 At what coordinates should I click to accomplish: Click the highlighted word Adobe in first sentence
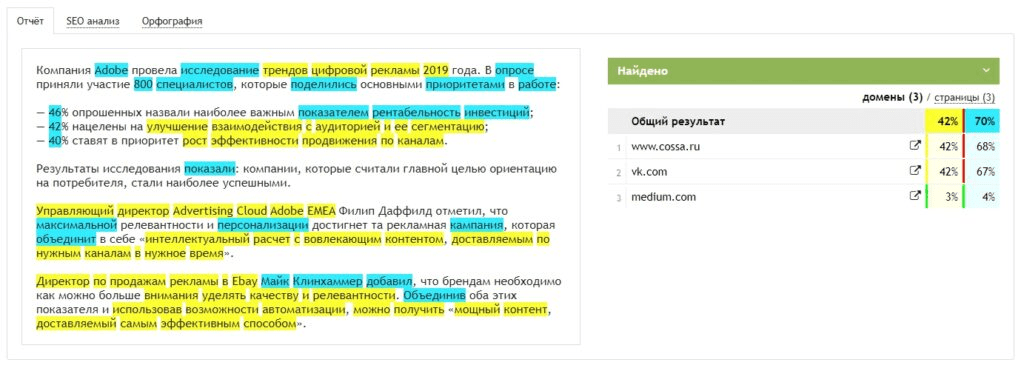(x=111, y=70)
